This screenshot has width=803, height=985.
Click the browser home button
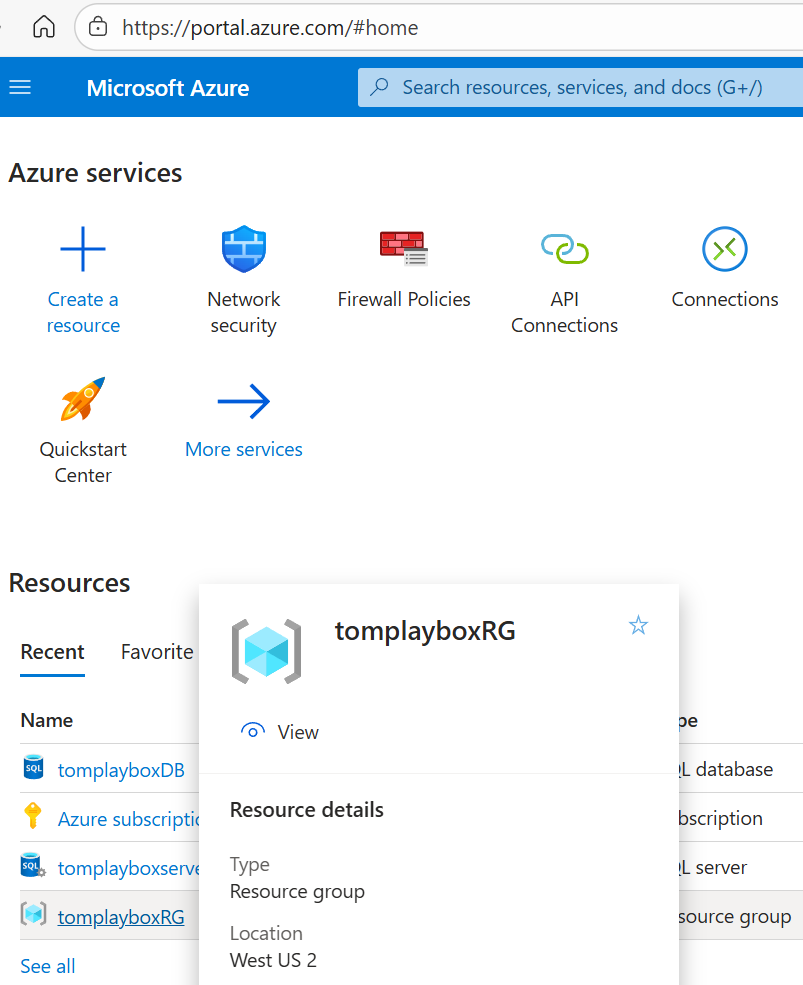44,27
